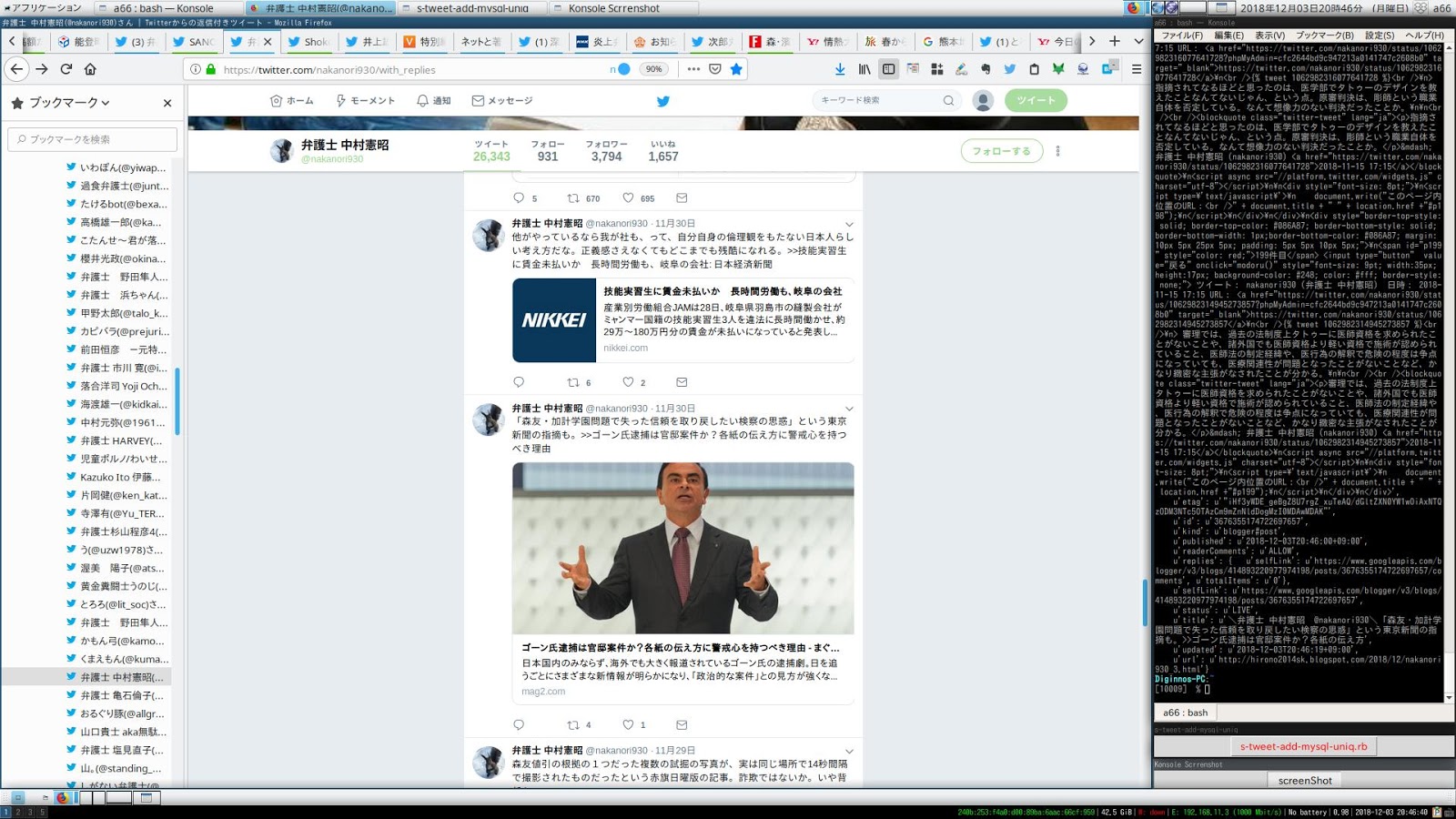Viewport: 1456px width, 819px height.
Task: Toggle the blue switch in the URL bar
Action: point(622,69)
